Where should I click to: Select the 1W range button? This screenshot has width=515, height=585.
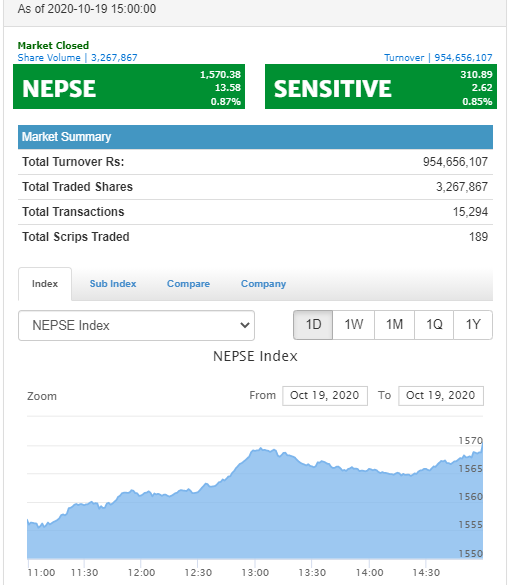coord(353,325)
